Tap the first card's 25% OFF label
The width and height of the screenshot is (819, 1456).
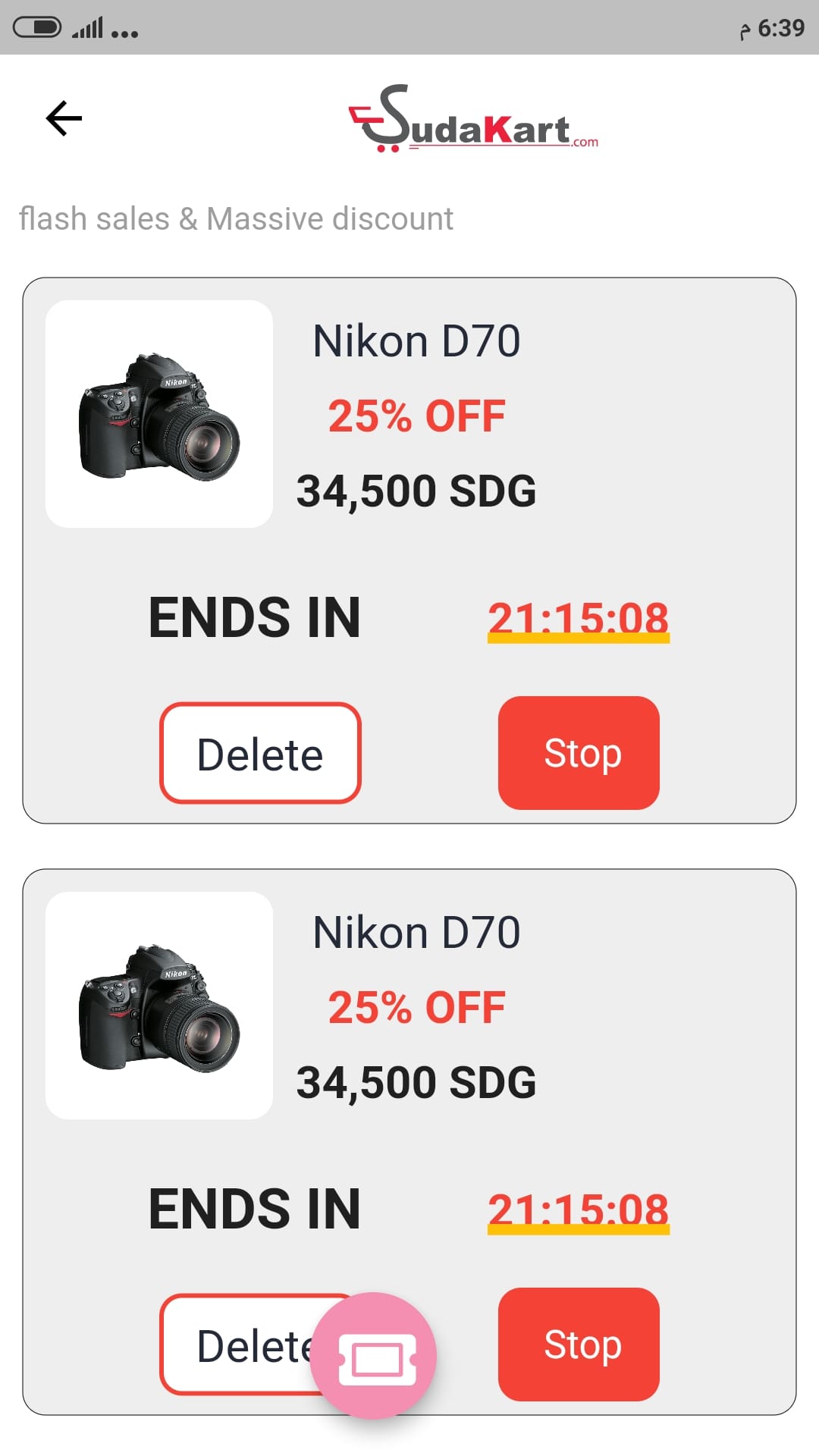click(x=416, y=416)
